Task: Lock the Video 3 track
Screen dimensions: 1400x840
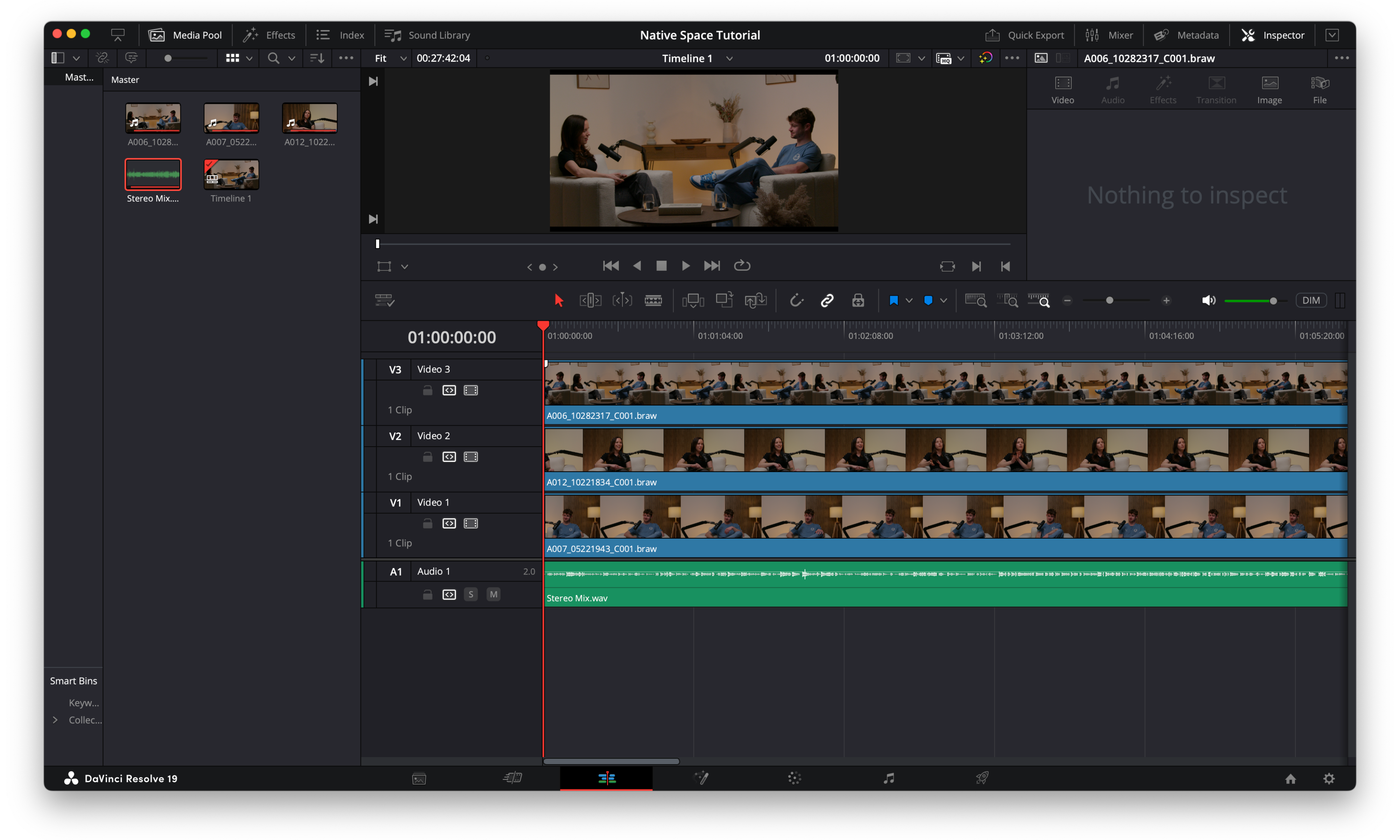Action: pyautogui.click(x=428, y=390)
